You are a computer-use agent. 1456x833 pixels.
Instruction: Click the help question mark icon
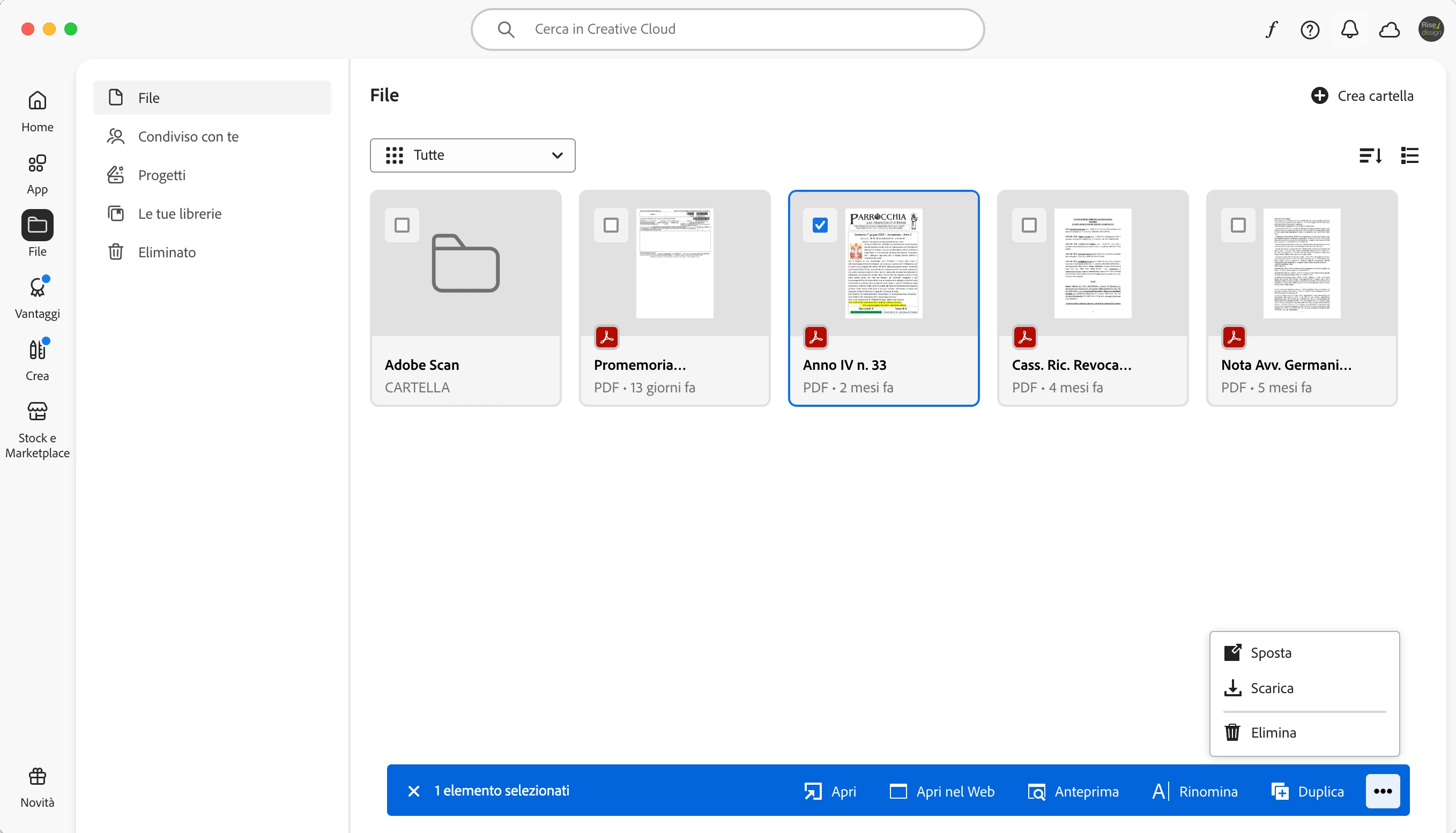click(x=1310, y=29)
